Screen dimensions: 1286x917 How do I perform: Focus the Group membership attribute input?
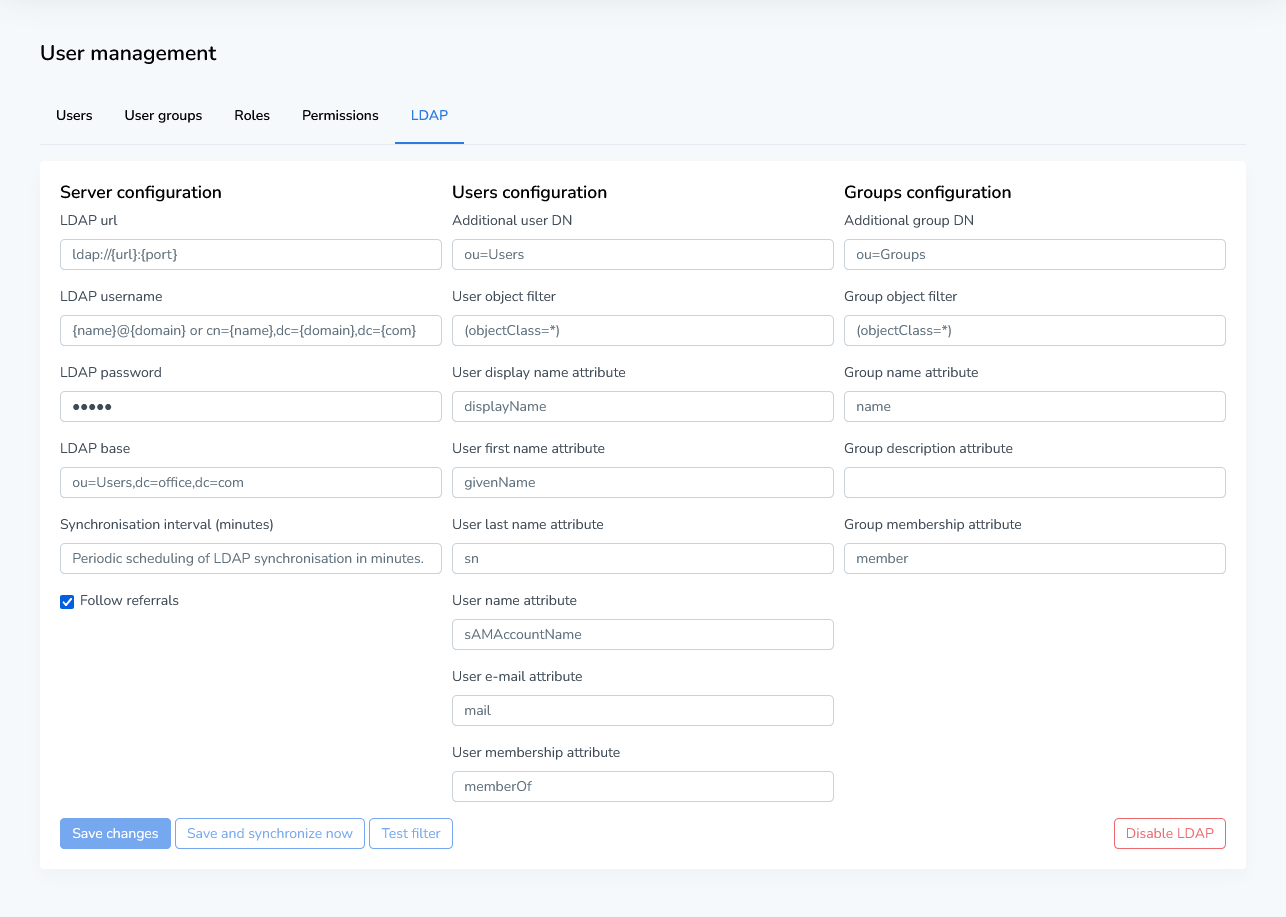[1034, 558]
